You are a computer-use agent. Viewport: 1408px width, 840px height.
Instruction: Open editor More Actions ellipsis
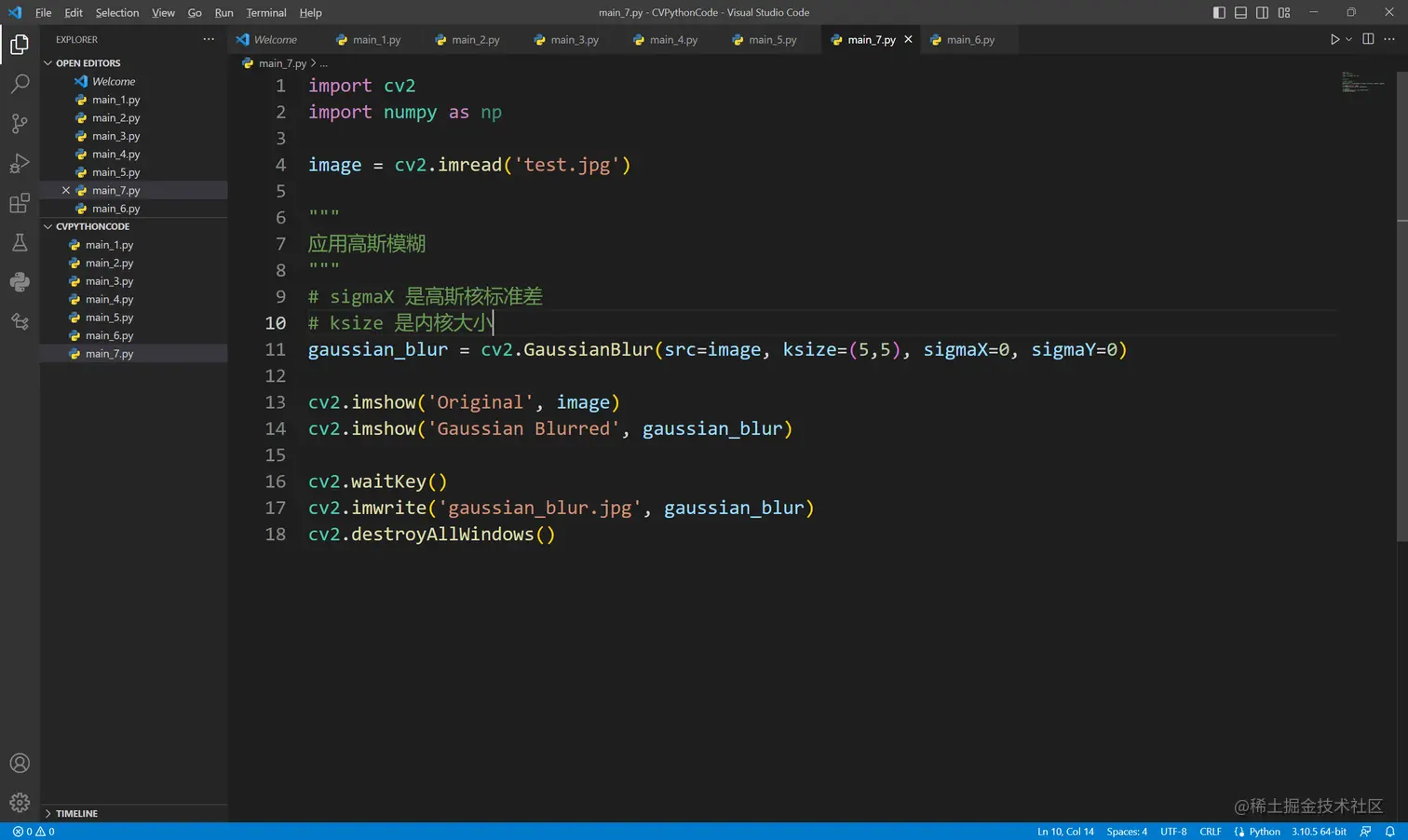pyautogui.click(x=1389, y=39)
